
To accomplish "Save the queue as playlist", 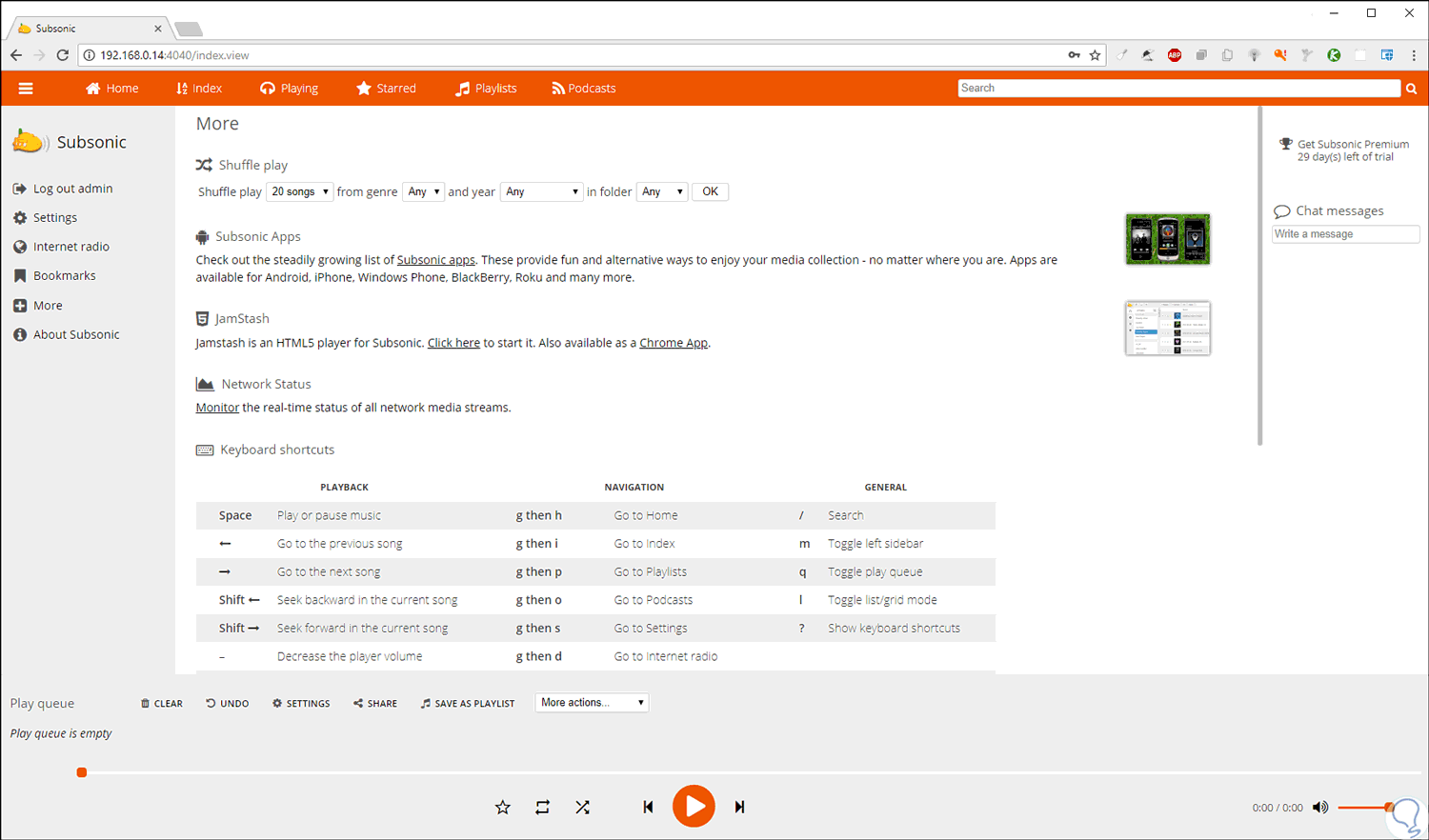I will [468, 704].
